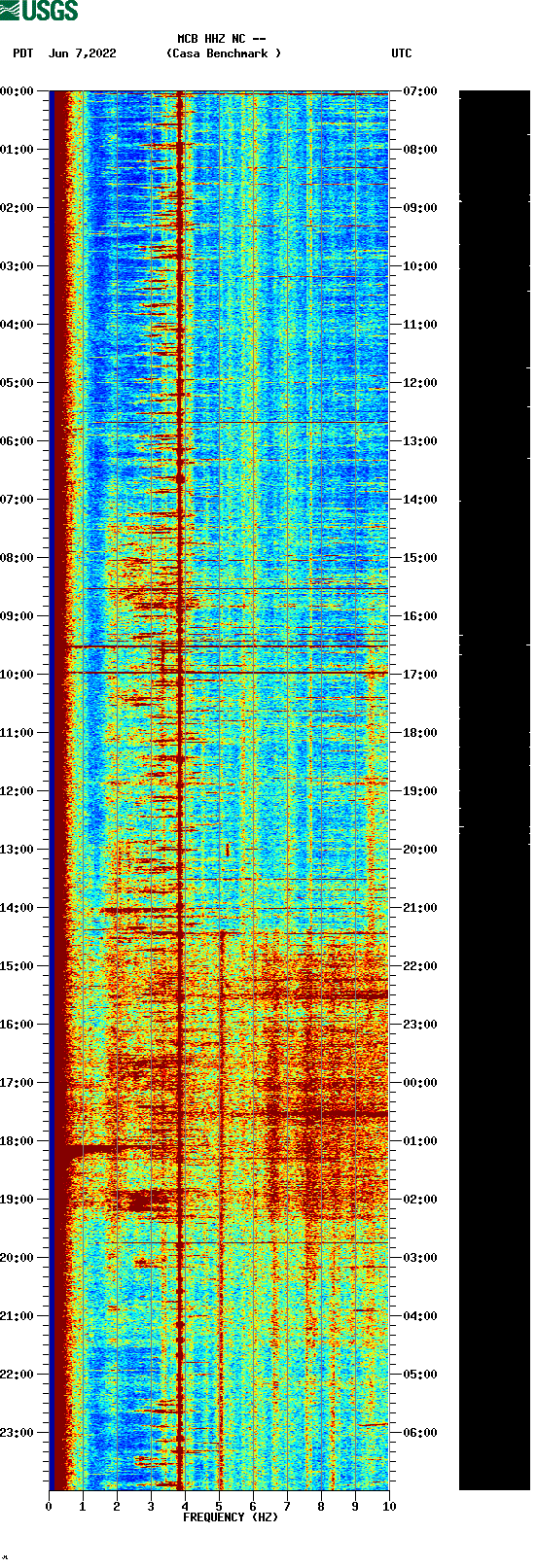Click the 'UTC' timezone label
537x1568 pixels.
(x=402, y=53)
